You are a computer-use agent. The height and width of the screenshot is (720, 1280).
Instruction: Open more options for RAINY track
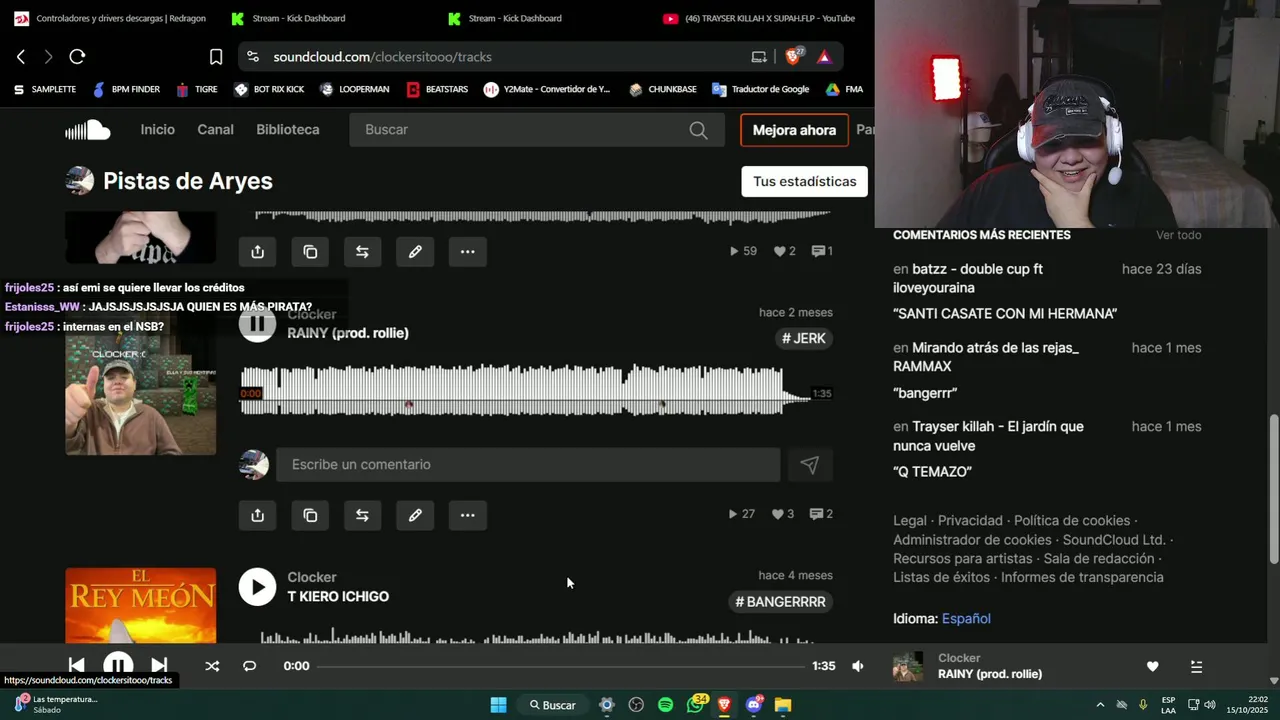[467, 515]
